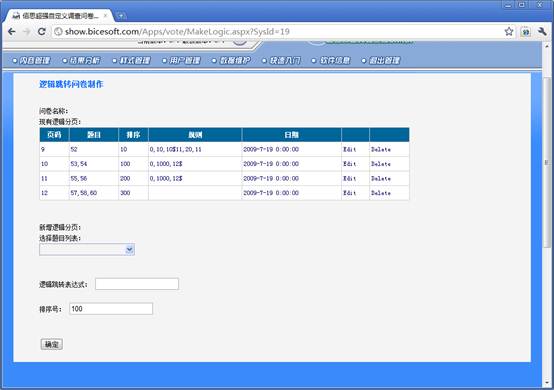Click the date cell in page 12 row
The image size is (554, 390).
click(291, 193)
